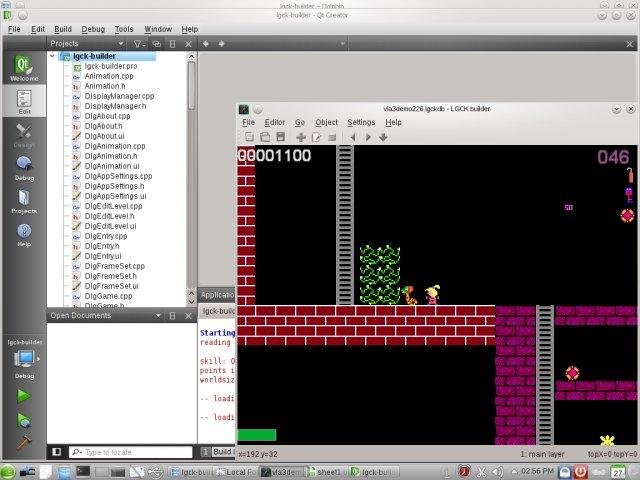Select the lgck-builder application output tab
640x480 pixels.
[x=218, y=311]
